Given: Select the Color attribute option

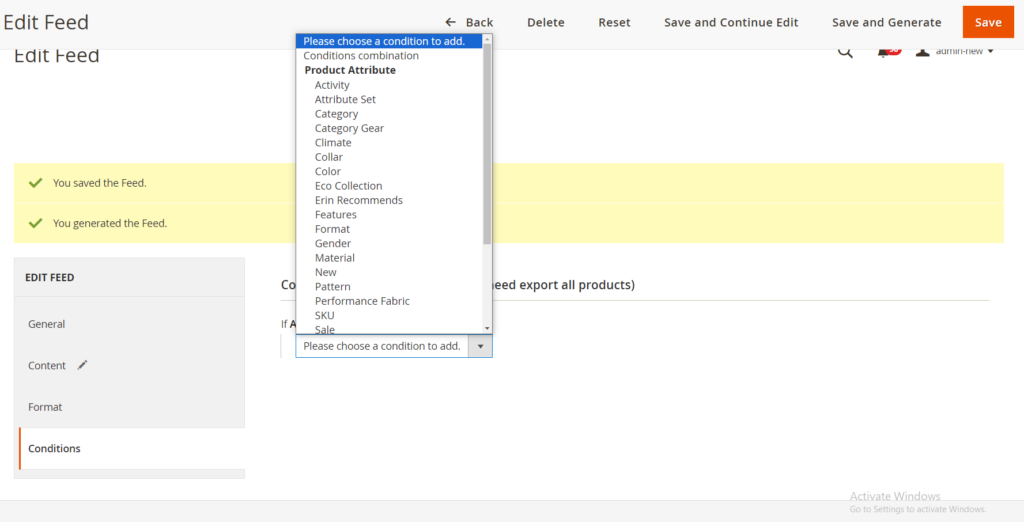Looking at the screenshot, I should click(328, 172).
